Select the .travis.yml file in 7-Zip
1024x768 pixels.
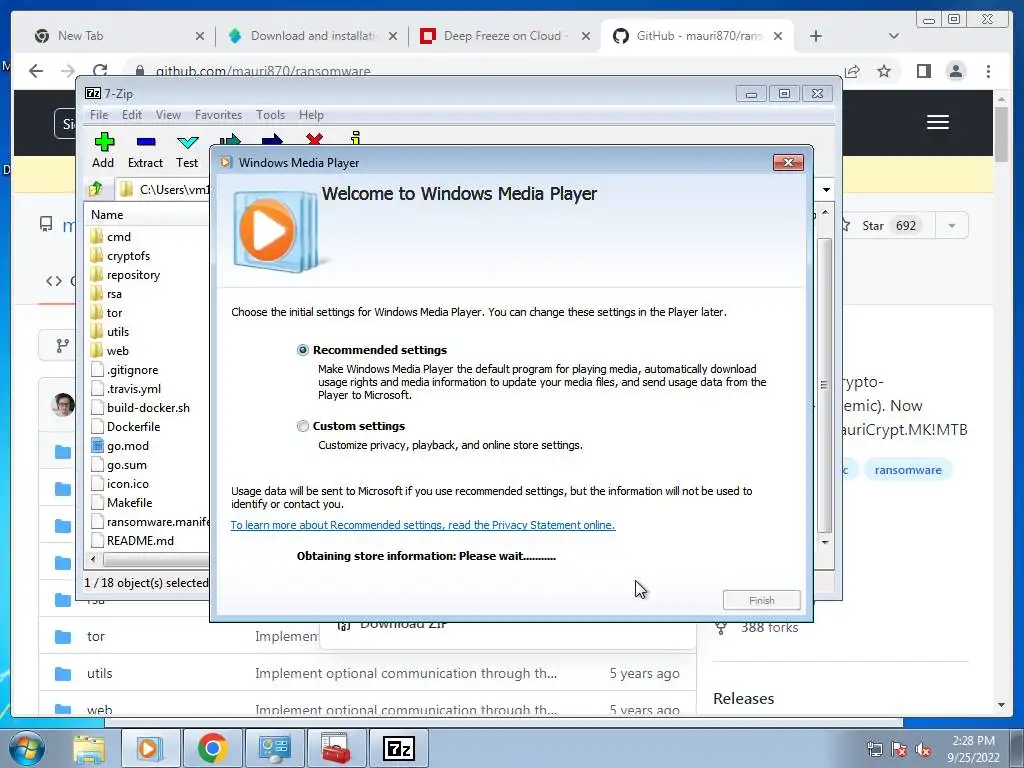(133, 389)
